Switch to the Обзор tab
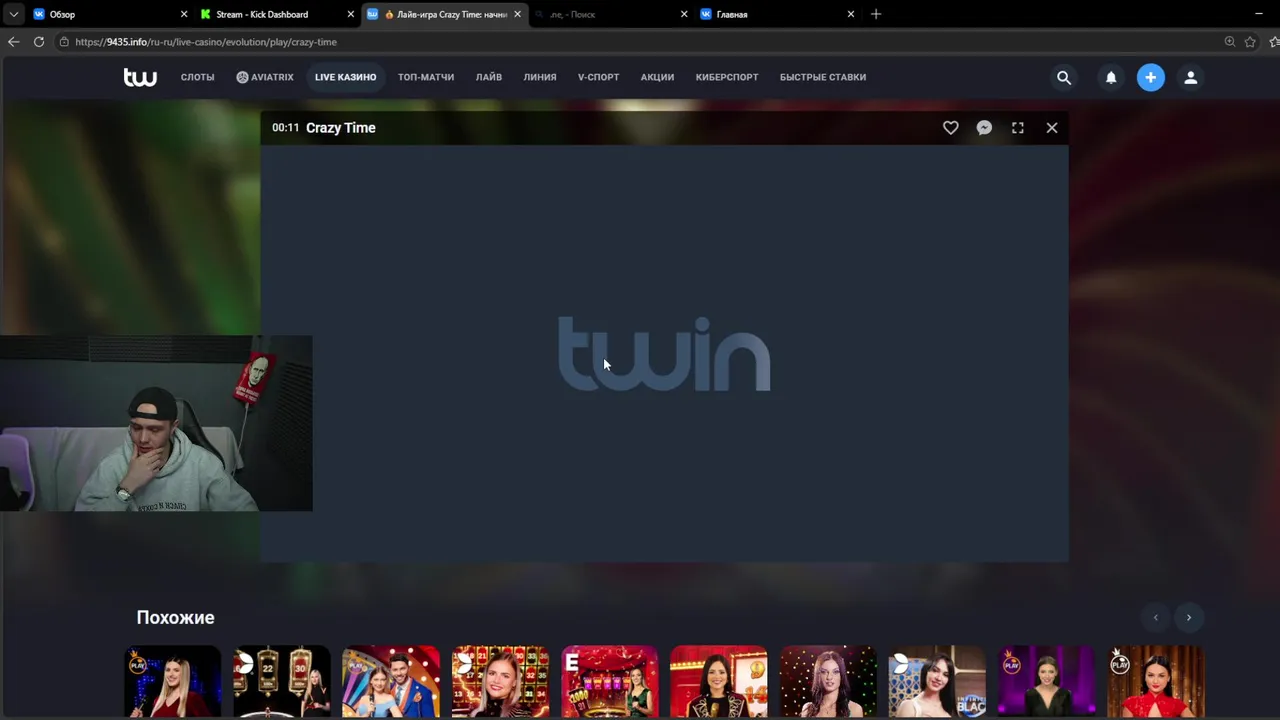The image size is (1280, 720). pyautogui.click(x=108, y=14)
